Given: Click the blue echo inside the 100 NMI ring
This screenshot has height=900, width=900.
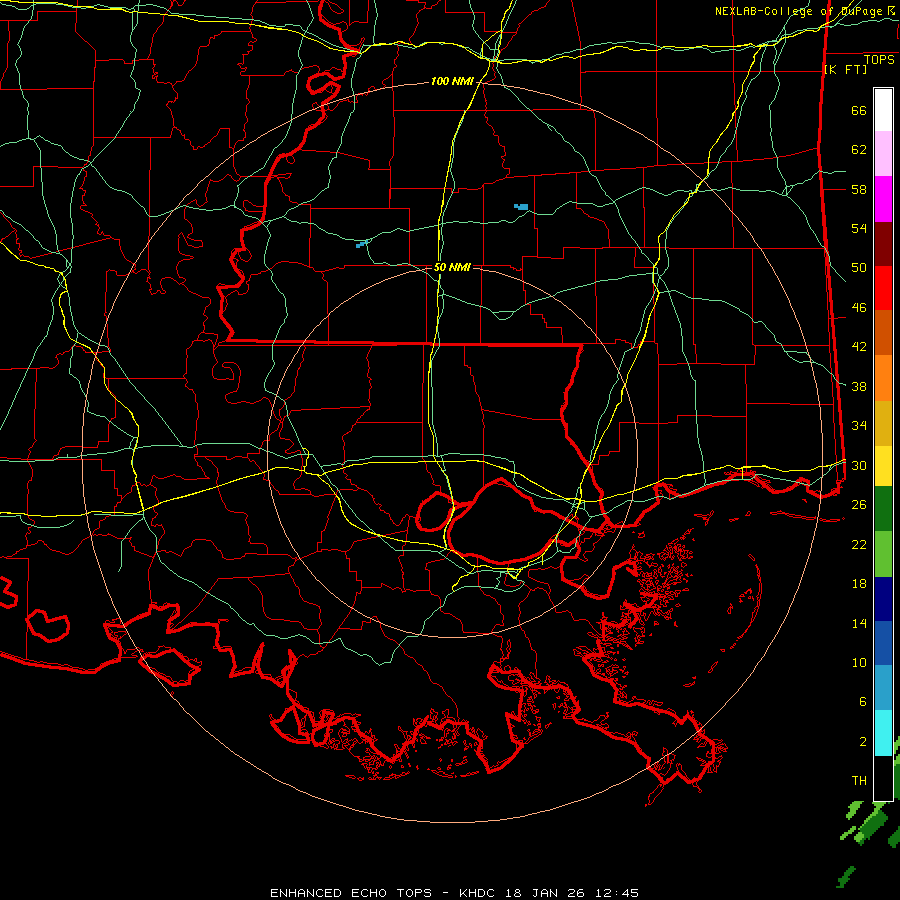Looking at the screenshot, I should [521, 207].
